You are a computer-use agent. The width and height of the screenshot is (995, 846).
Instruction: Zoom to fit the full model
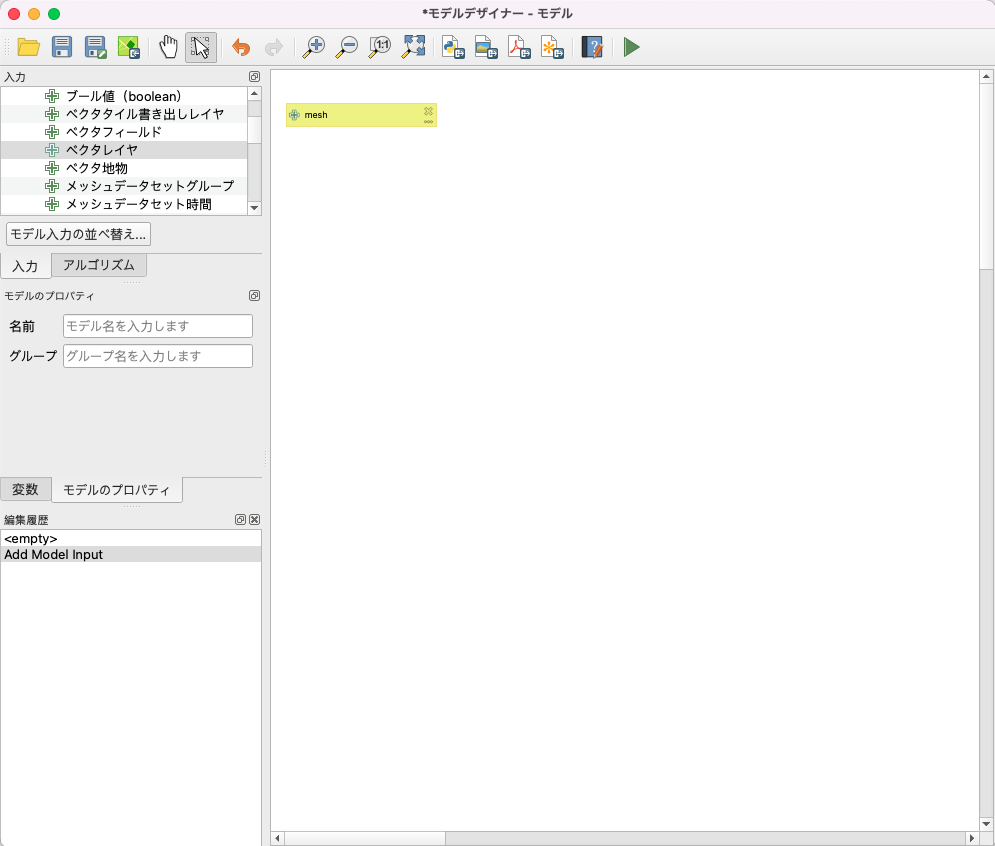coord(413,47)
